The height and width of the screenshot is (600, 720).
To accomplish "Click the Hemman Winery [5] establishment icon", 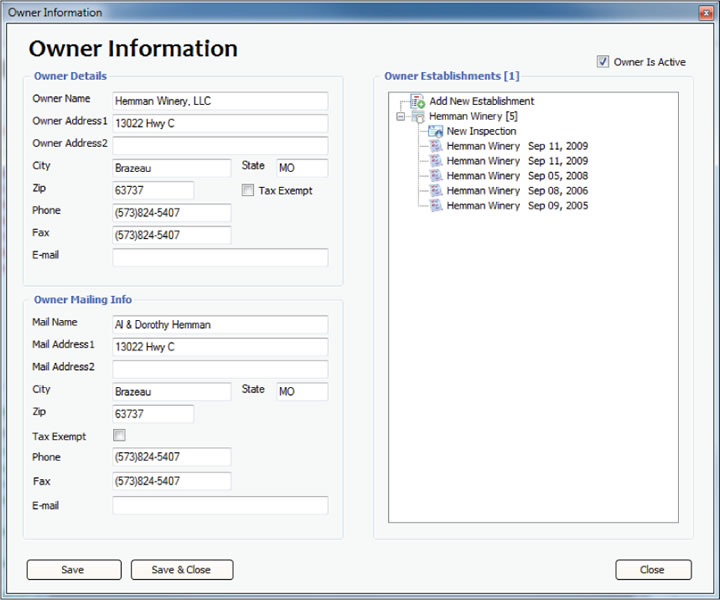I will 418,117.
